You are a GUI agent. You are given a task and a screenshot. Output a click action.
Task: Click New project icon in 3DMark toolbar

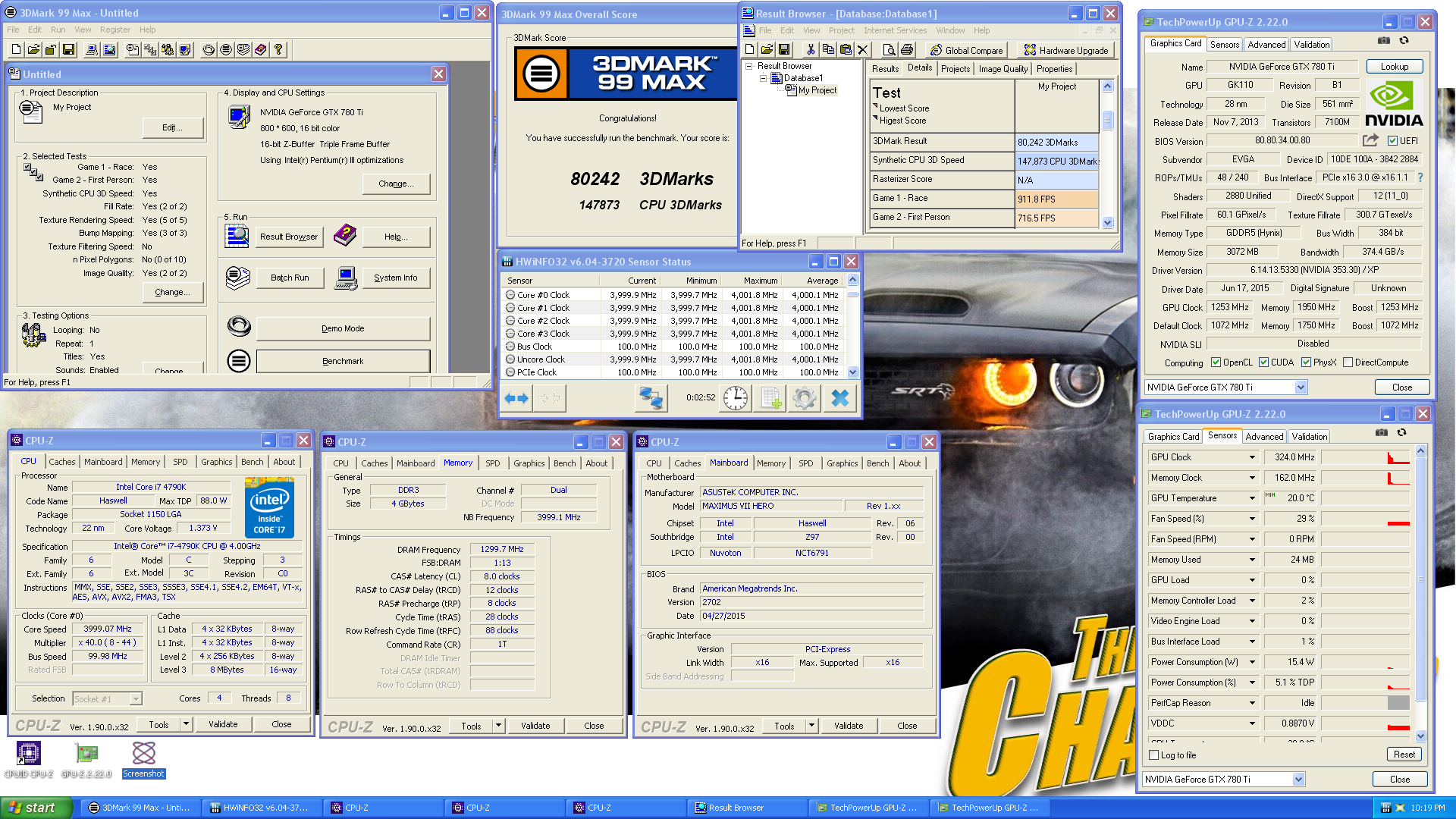pos(16,49)
